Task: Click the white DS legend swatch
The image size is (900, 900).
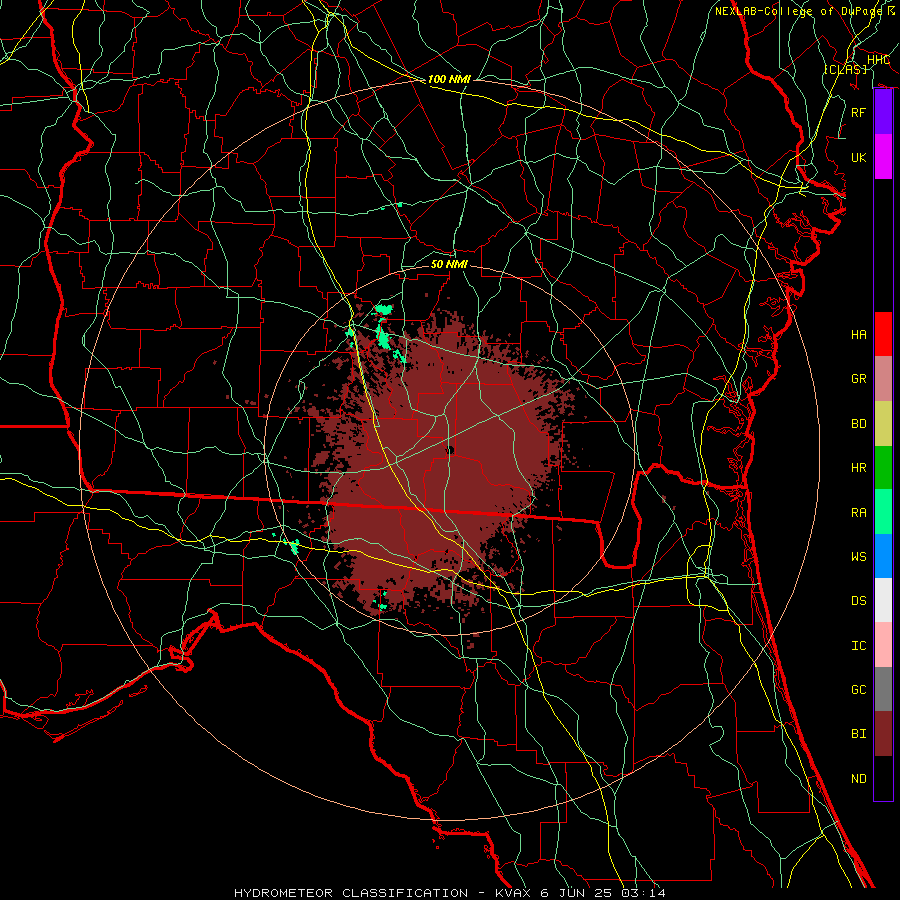Action: click(x=883, y=600)
